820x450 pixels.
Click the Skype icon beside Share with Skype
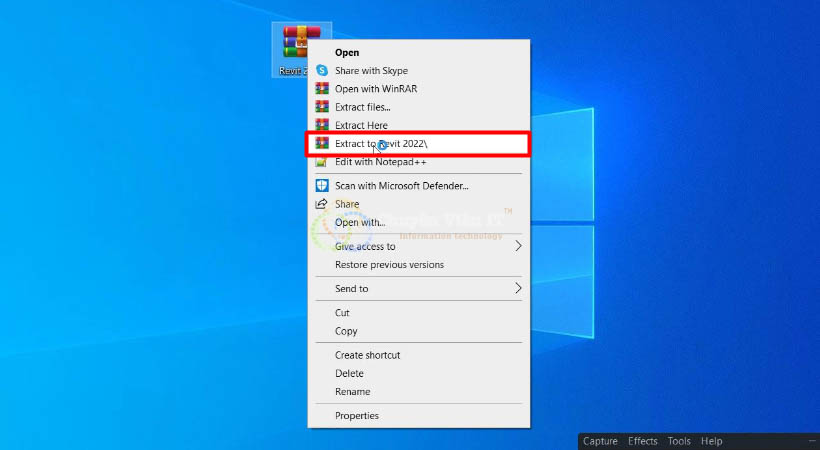322,71
